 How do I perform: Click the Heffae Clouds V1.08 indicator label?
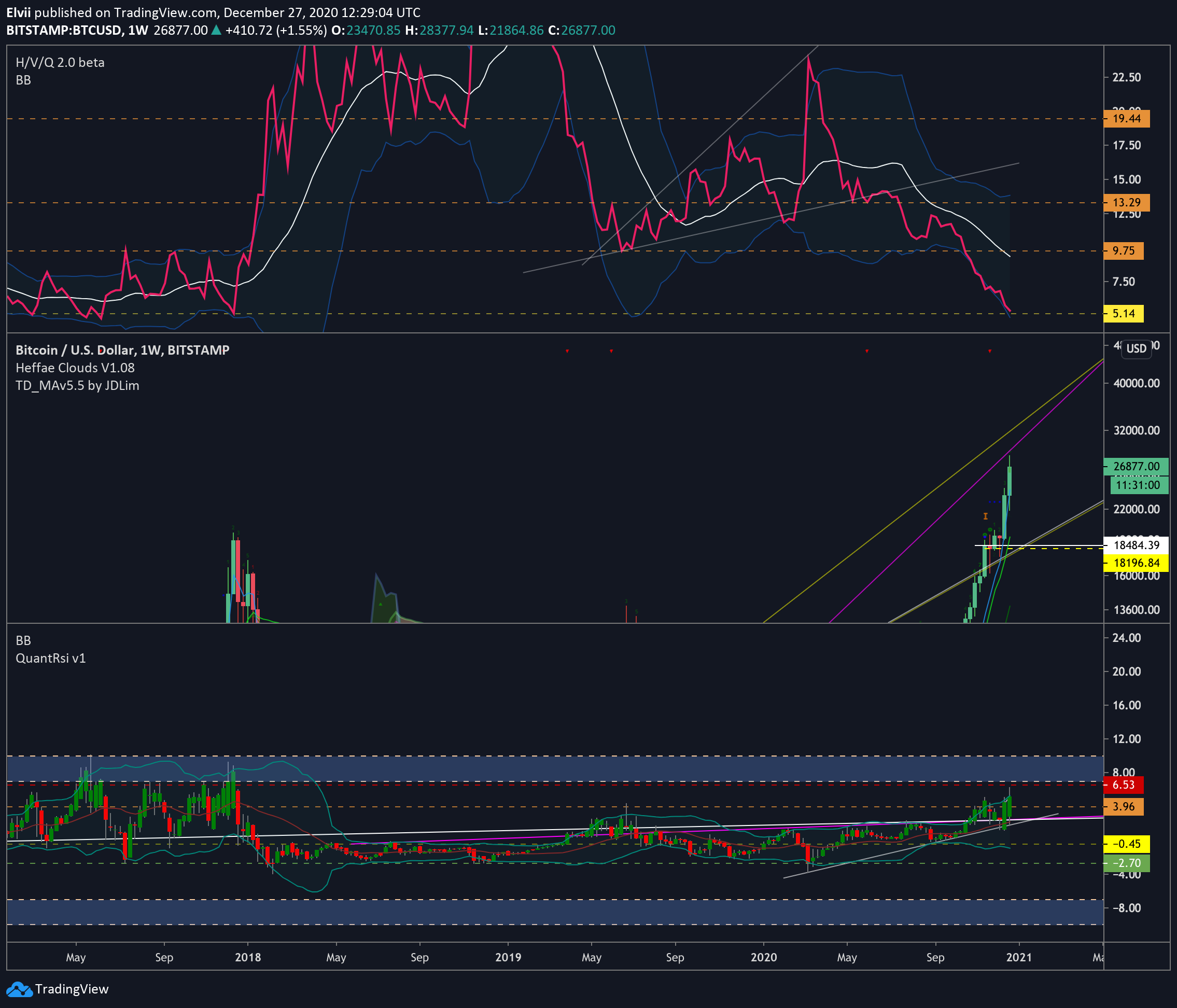pyautogui.click(x=75, y=368)
